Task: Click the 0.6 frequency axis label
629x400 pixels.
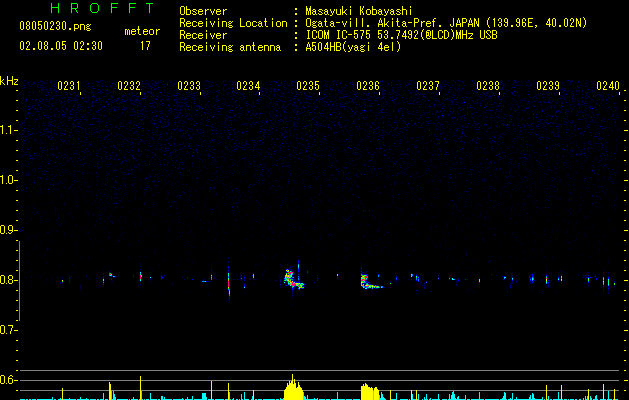Action: [8, 380]
